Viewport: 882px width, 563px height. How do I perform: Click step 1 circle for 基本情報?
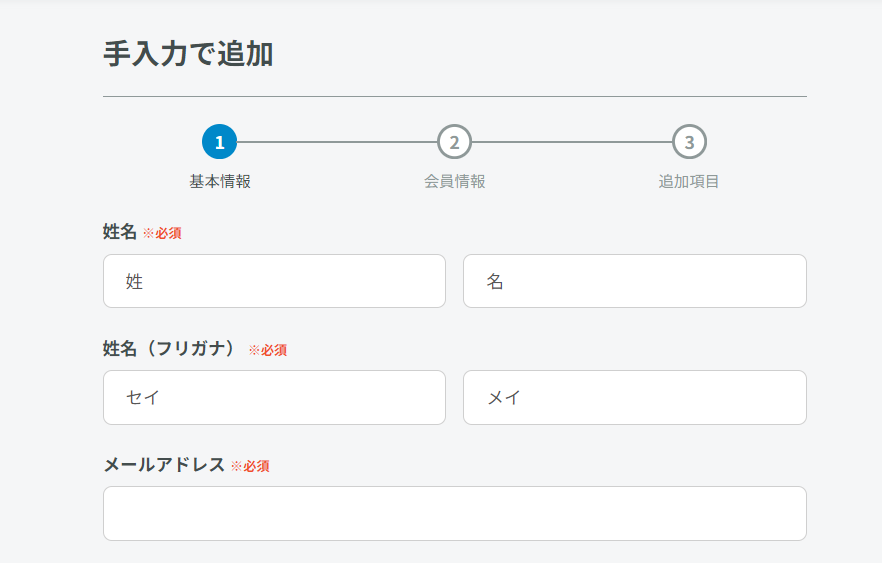pos(219,142)
